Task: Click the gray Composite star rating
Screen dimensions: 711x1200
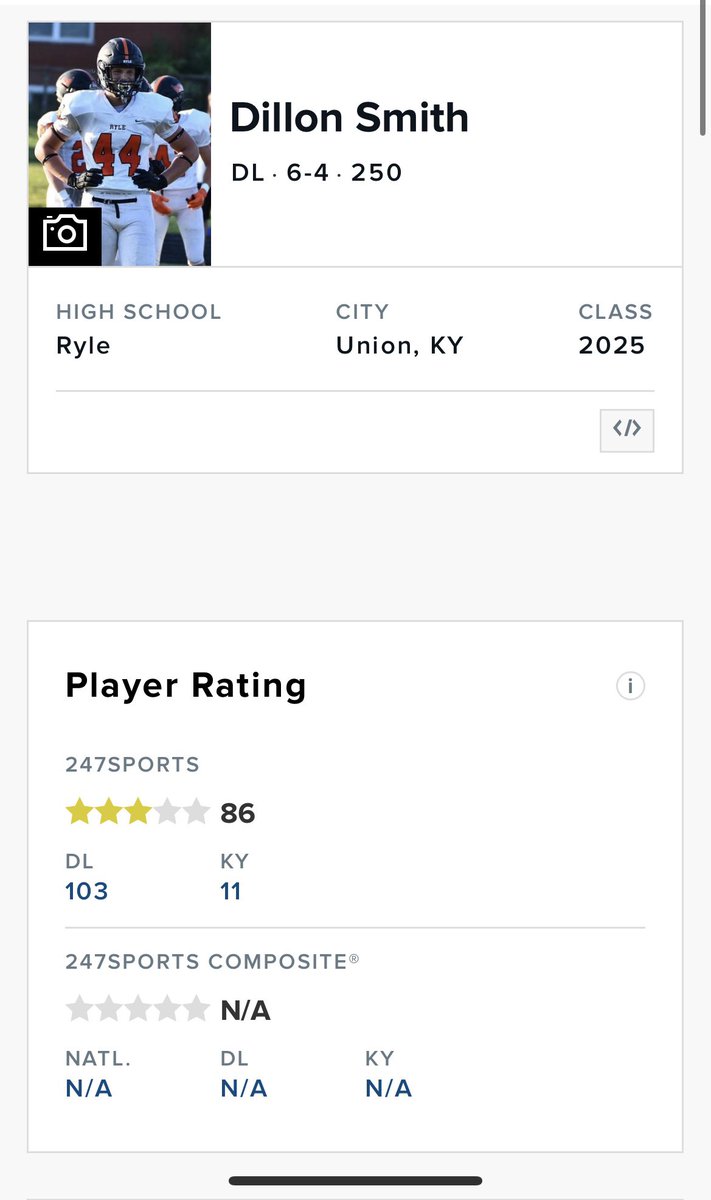Action: coord(137,1009)
